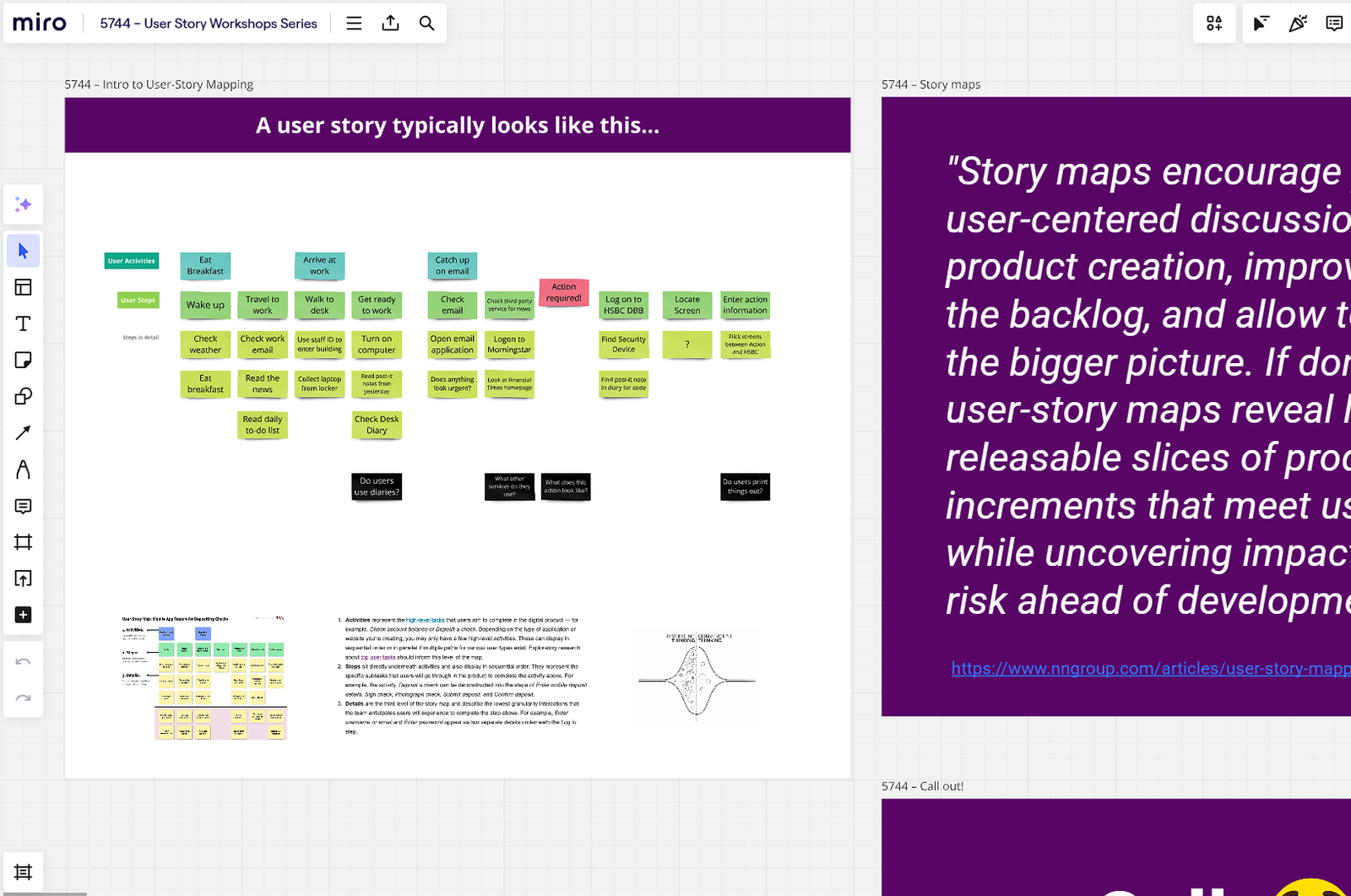The width and height of the screenshot is (1351, 896).
Task: Open the apps icon top right
Action: coord(1214,23)
